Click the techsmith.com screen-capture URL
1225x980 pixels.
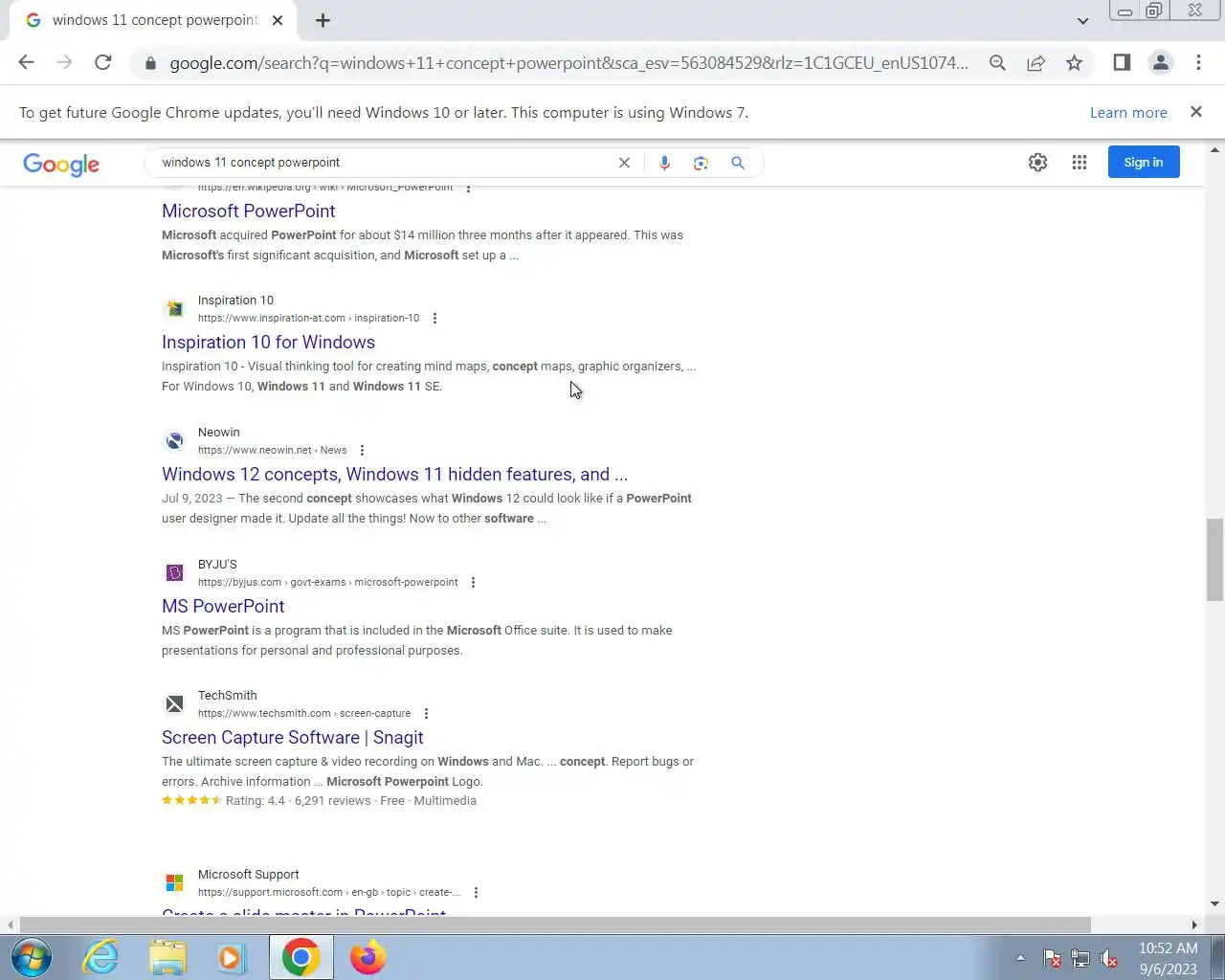click(x=304, y=713)
